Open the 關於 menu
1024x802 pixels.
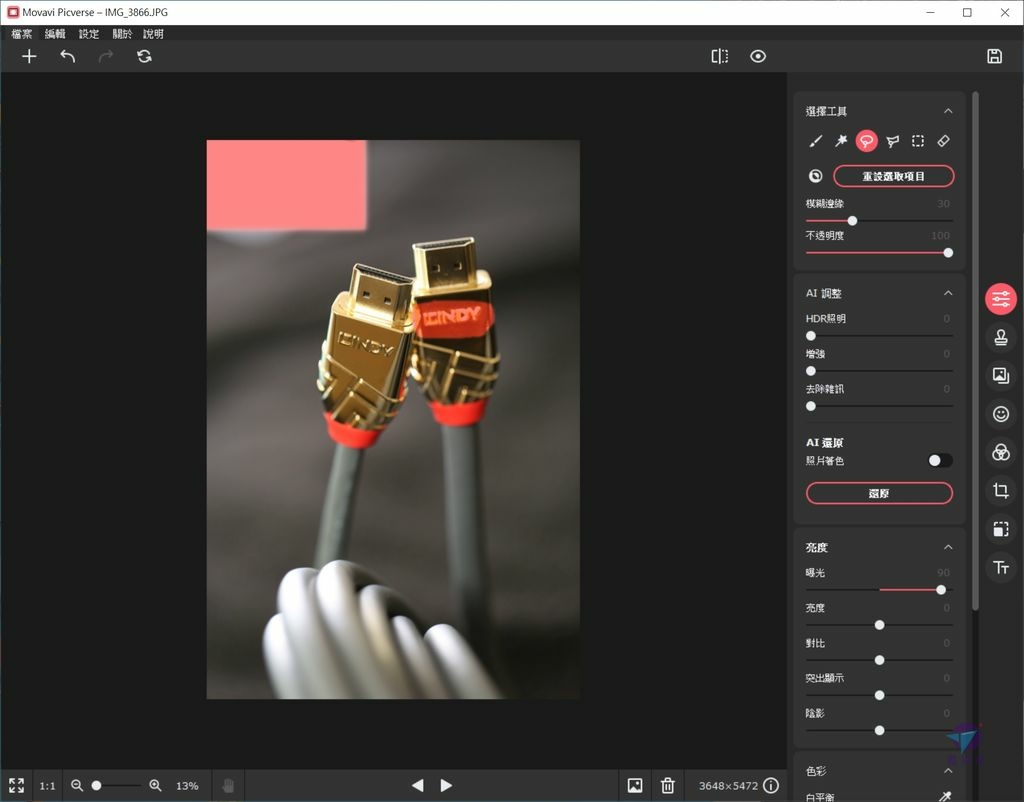pos(122,34)
